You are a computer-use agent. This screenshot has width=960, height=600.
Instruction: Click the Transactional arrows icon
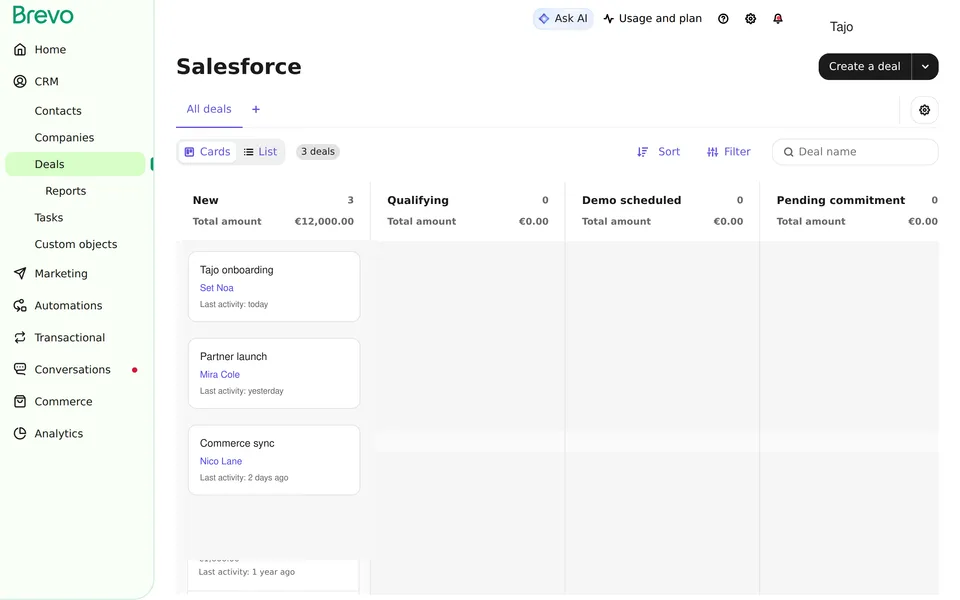pos(20,337)
